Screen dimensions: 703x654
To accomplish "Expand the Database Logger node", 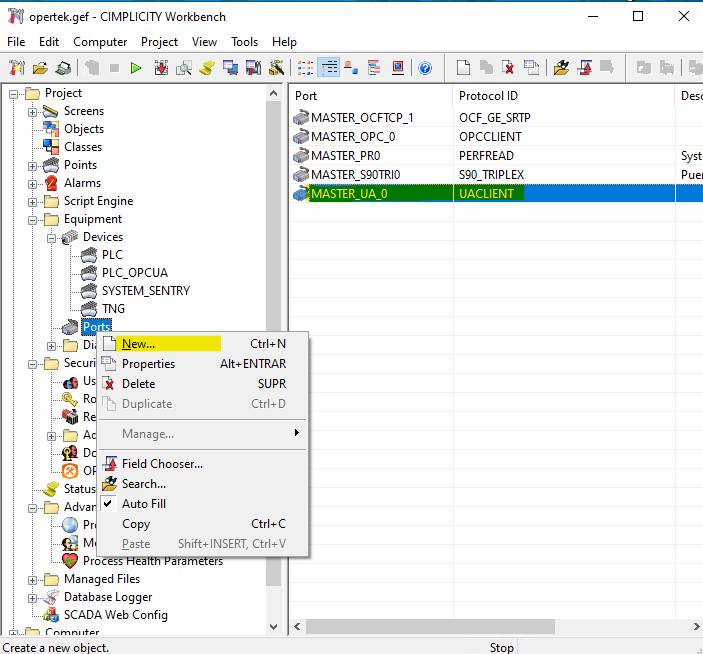I will [x=32, y=598].
